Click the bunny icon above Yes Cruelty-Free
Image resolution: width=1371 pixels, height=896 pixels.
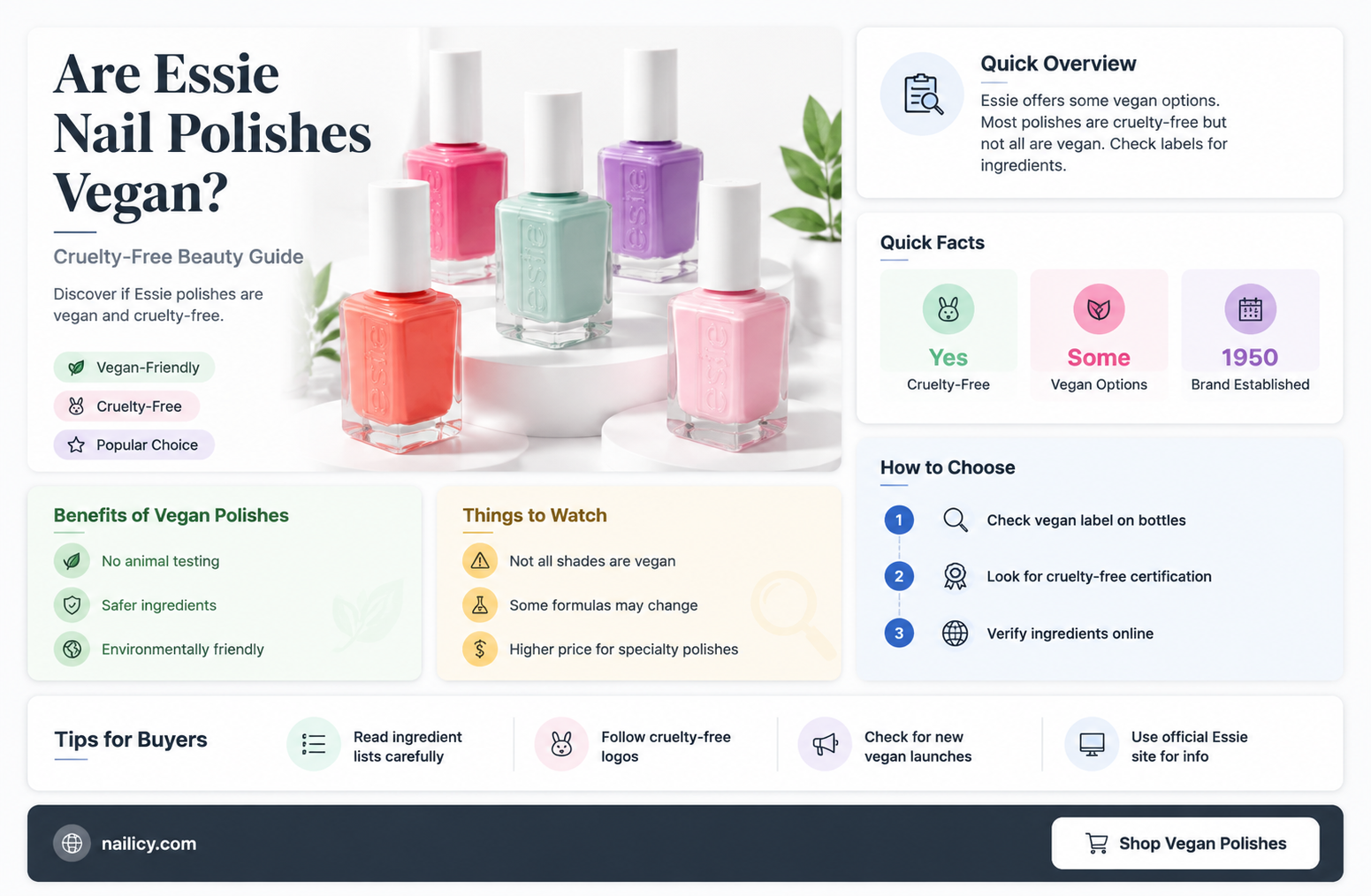click(948, 309)
